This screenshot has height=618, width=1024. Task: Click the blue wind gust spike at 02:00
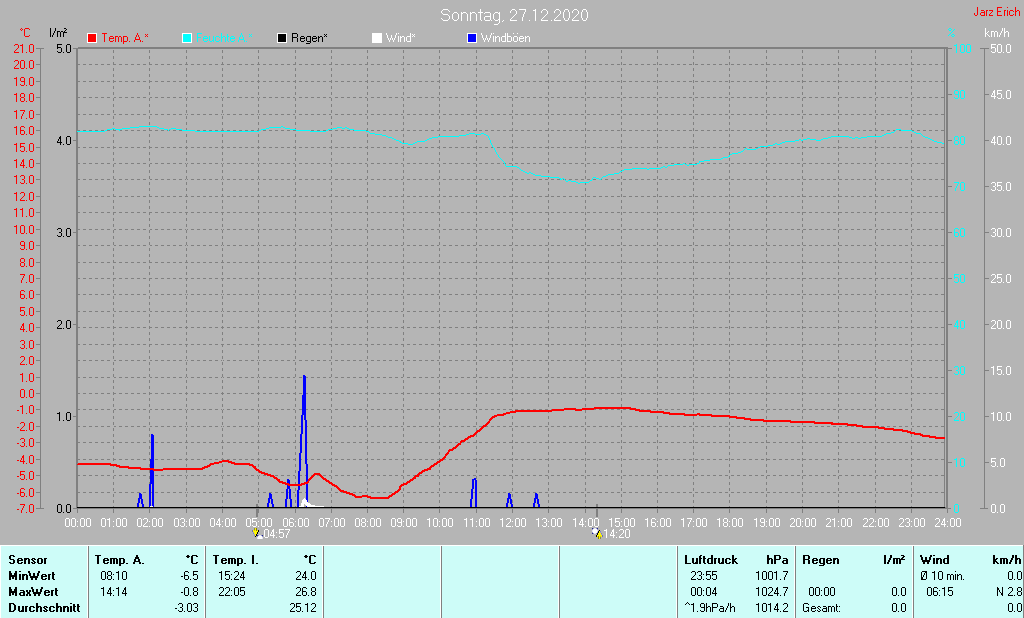click(152, 470)
